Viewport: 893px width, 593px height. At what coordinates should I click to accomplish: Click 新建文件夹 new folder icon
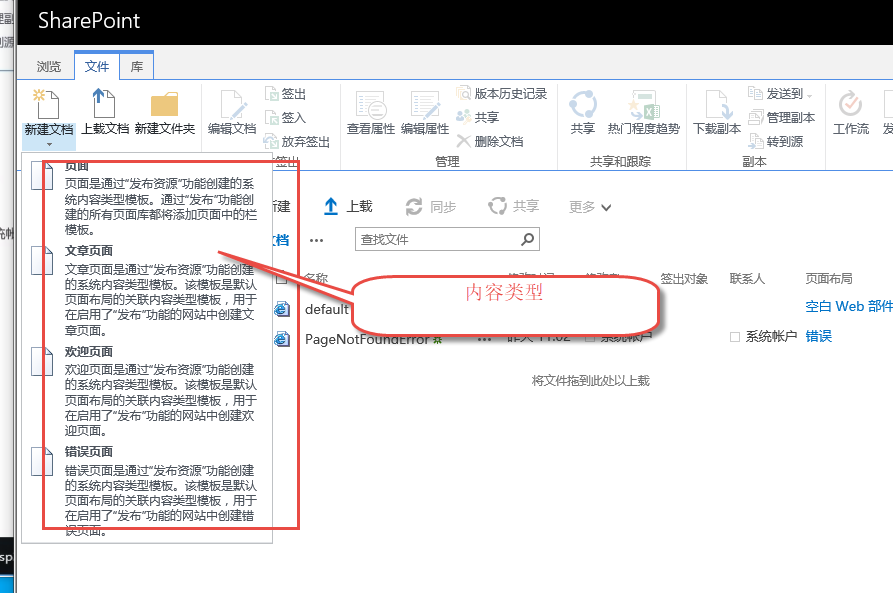tap(165, 104)
